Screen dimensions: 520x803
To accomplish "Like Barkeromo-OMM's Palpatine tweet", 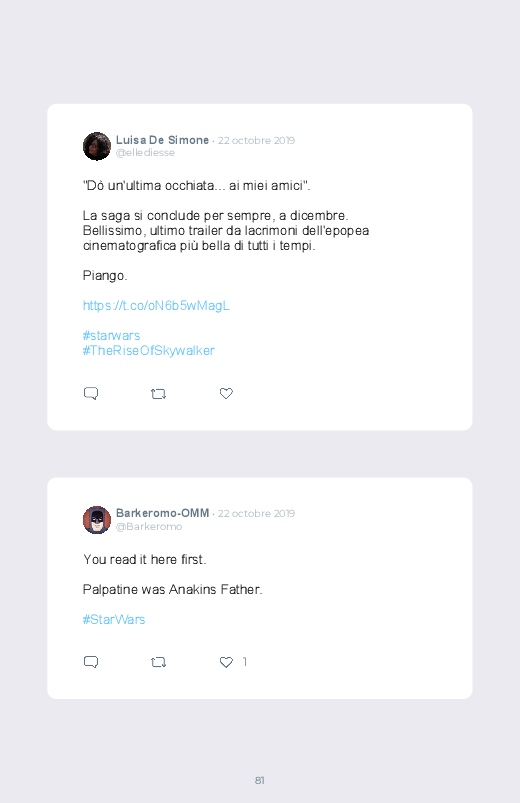I will click(x=226, y=662).
